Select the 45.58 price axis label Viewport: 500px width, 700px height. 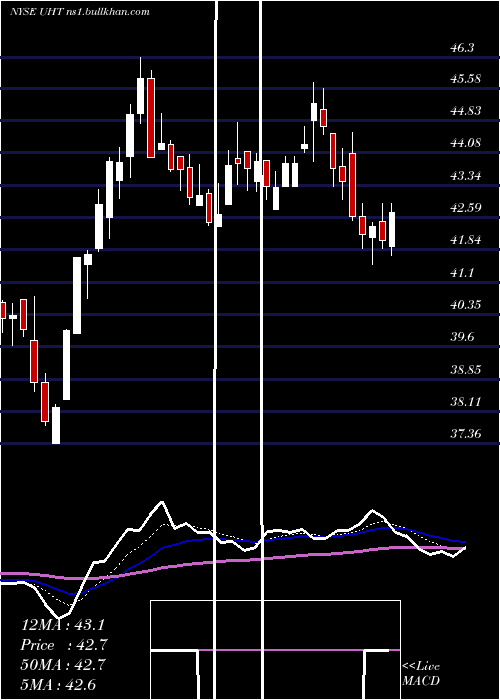coord(466,79)
